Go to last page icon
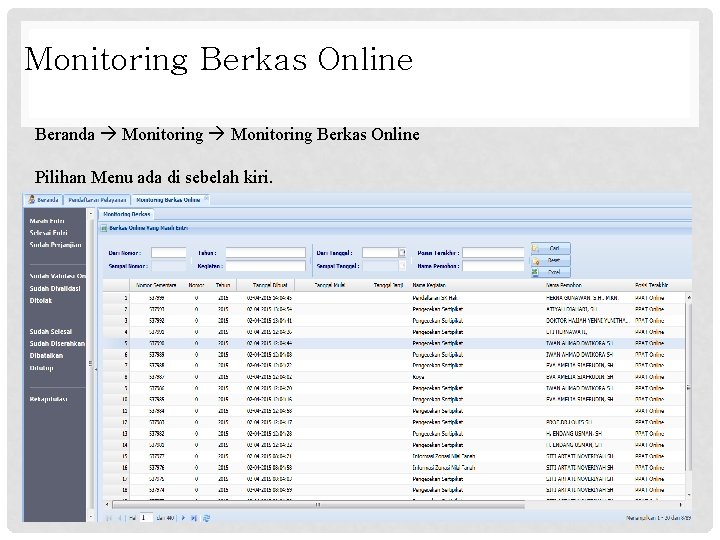 [x=194, y=518]
